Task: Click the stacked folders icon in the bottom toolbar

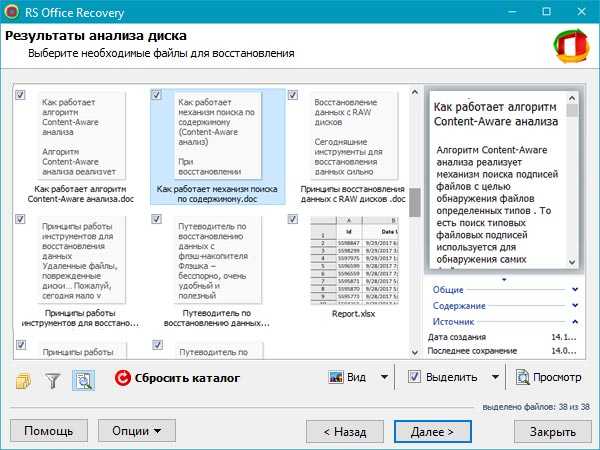Action: point(23,380)
